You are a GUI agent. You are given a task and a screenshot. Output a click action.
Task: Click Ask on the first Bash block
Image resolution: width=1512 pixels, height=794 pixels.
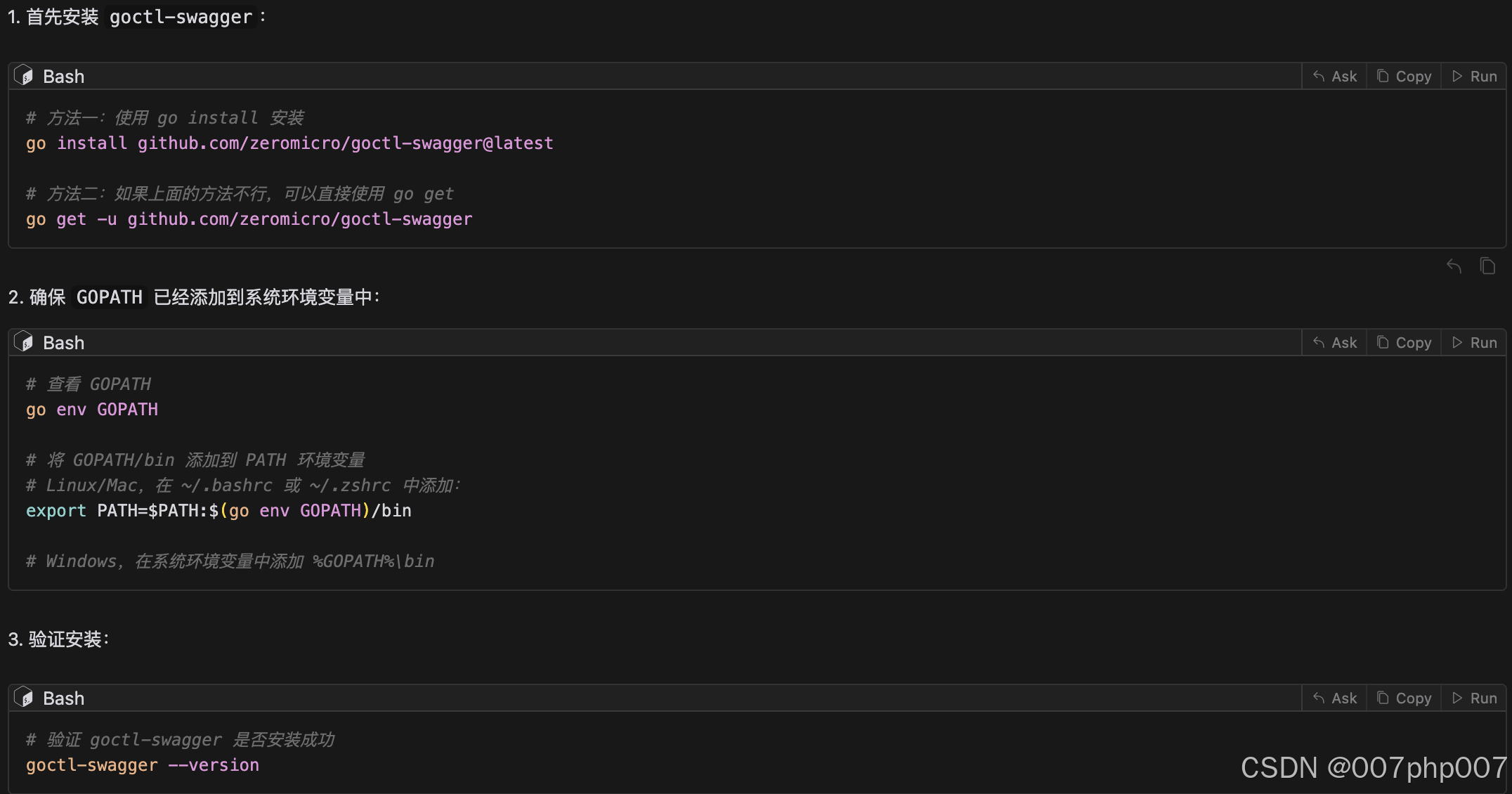[x=1335, y=77]
